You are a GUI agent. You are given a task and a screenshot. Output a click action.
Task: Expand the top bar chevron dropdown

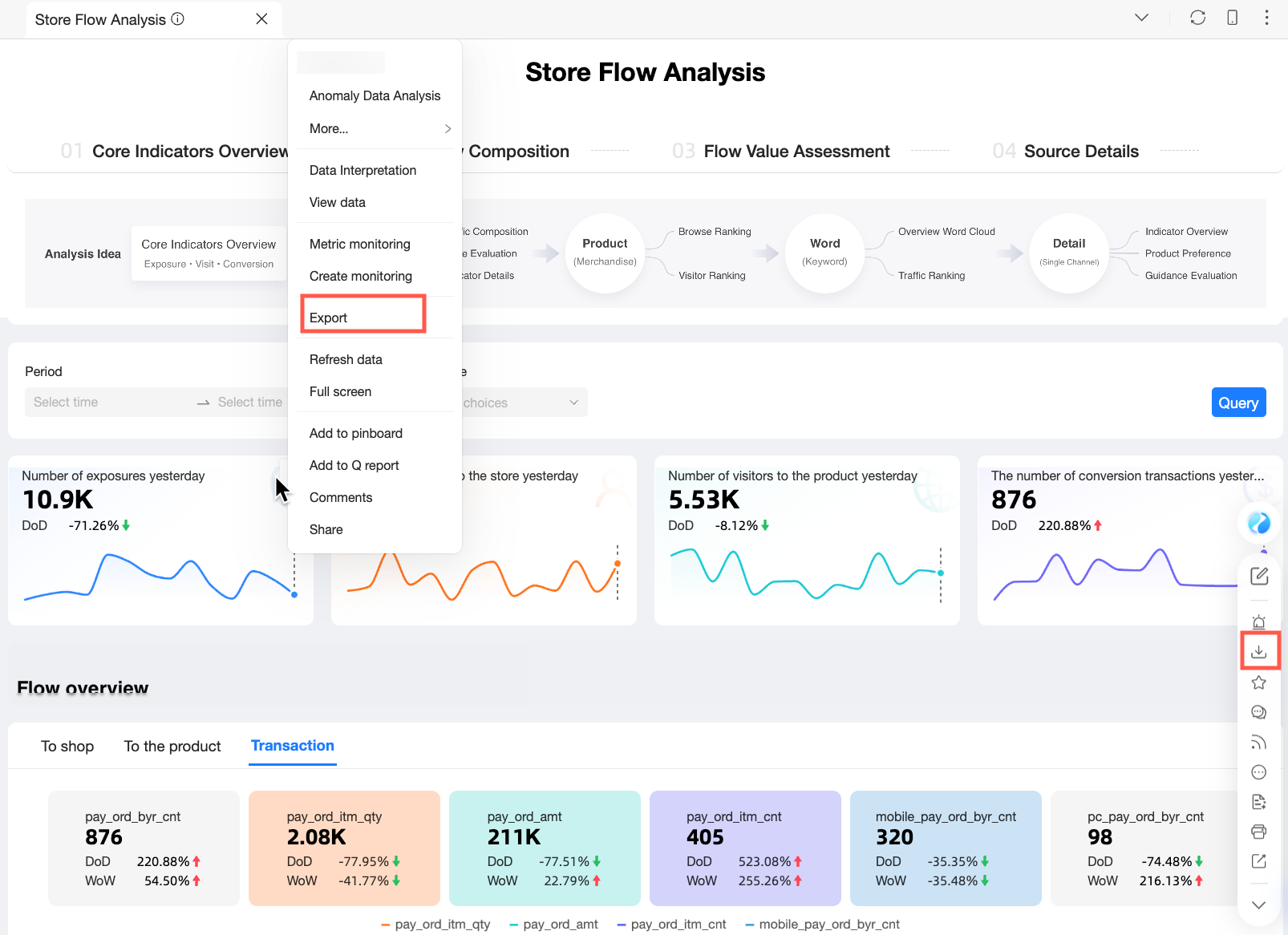point(1141,18)
